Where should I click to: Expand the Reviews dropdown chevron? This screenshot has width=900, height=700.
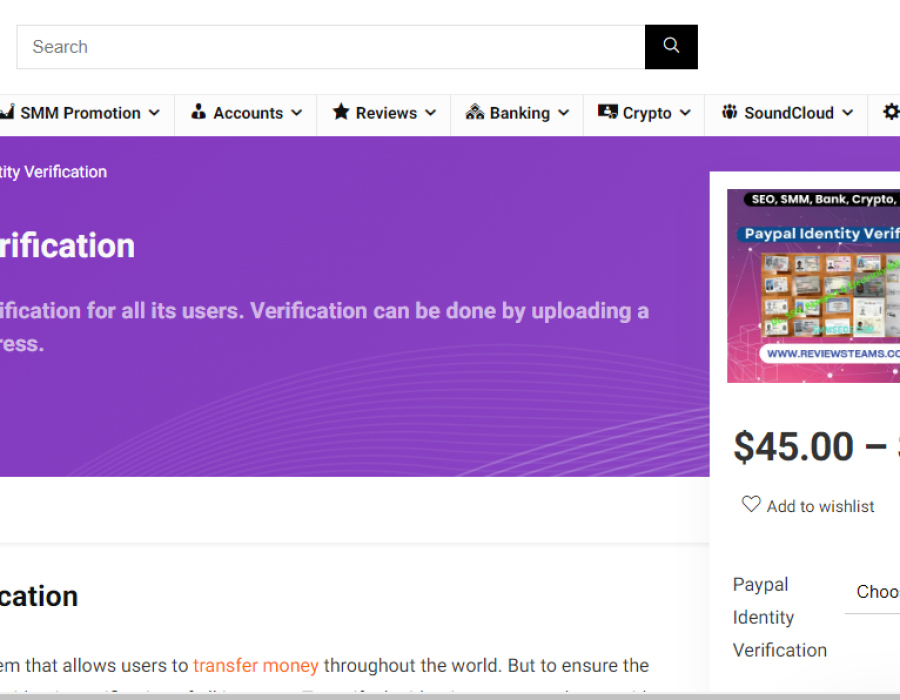430,113
